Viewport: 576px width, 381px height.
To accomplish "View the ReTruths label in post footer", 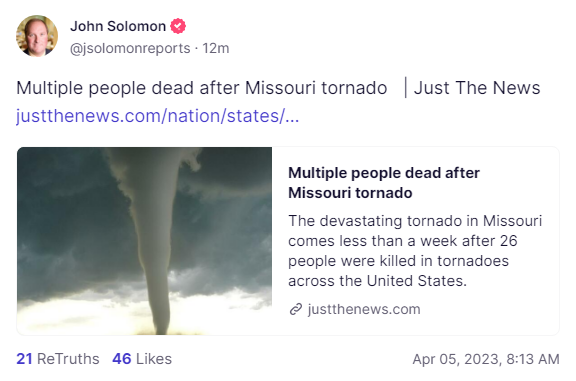I will pos(68,359).
